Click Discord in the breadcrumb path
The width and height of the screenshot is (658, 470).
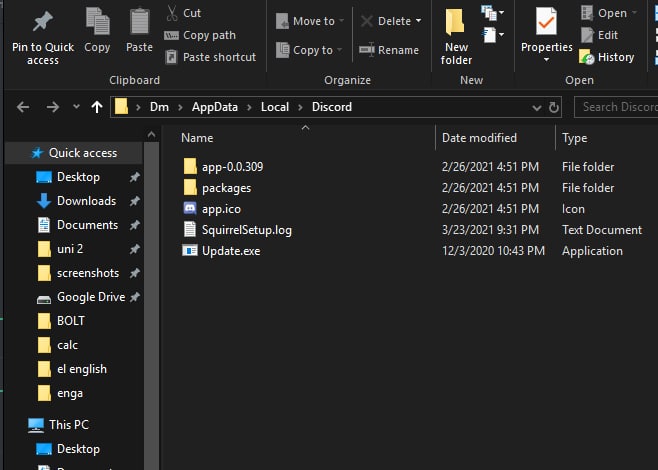(x=332, y=107)
